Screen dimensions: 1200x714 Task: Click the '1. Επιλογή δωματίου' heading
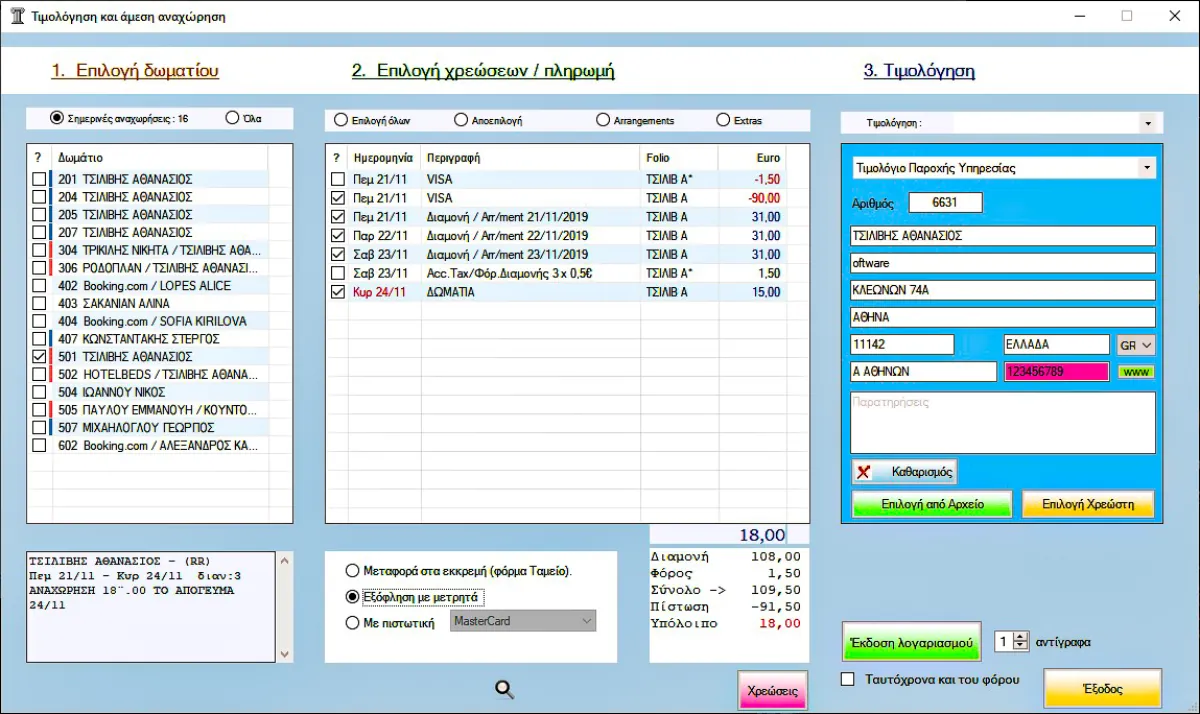(135, 71)
